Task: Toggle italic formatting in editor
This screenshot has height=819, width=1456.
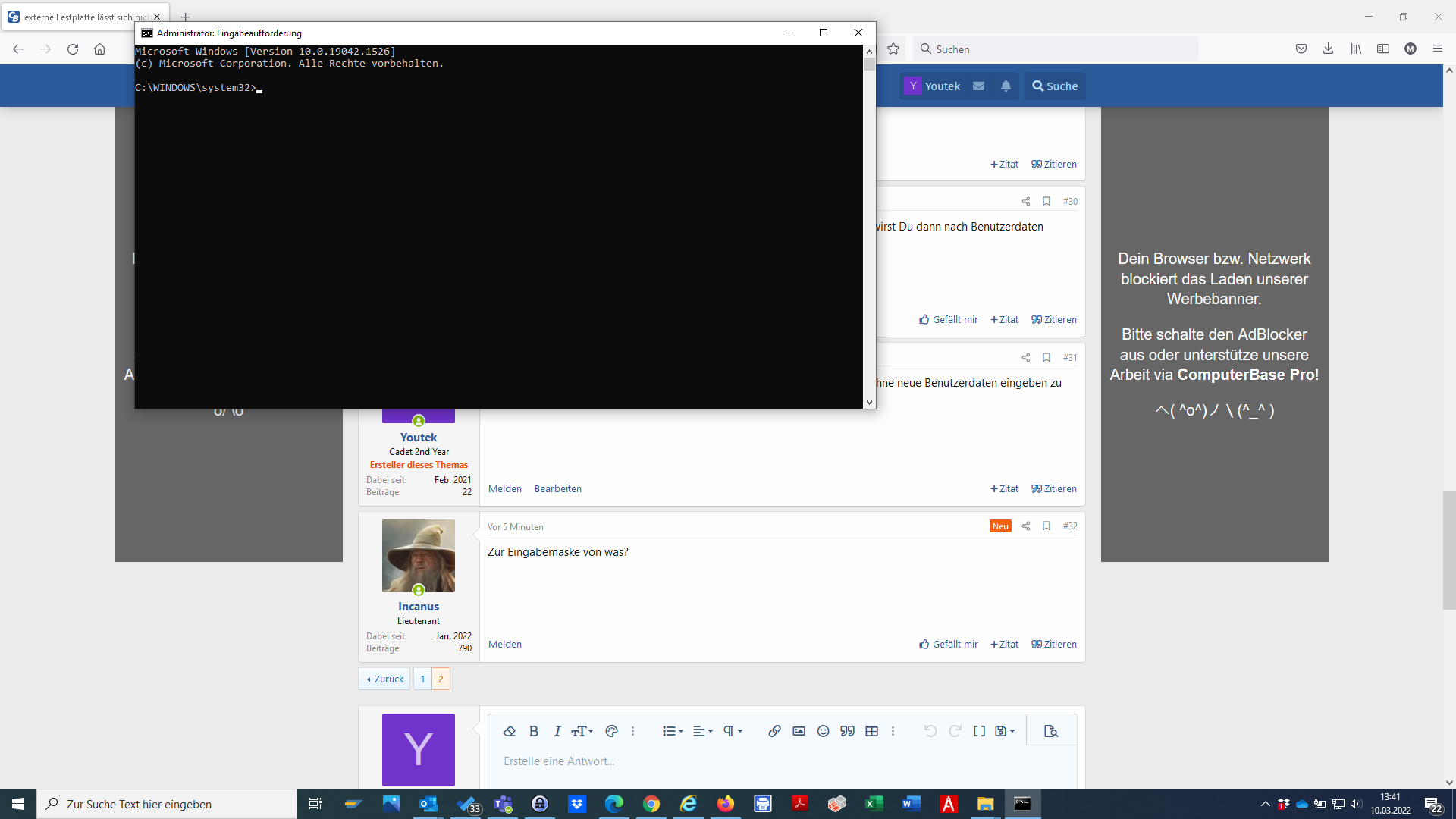Action: [x=557, y=731]
